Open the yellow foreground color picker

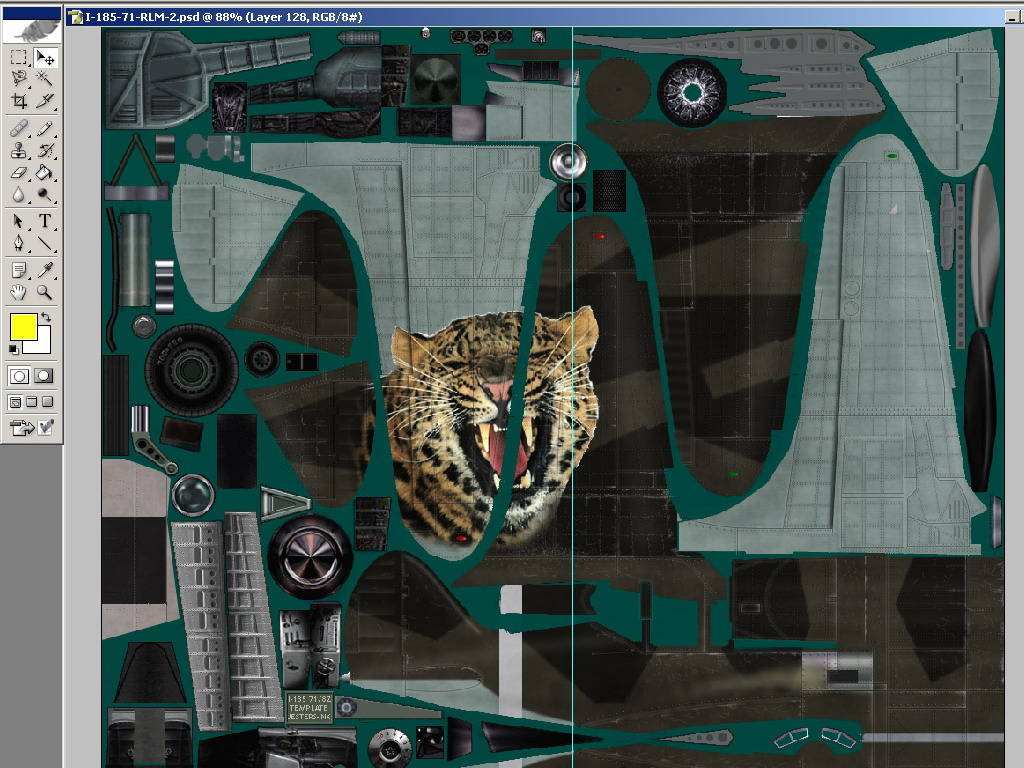(x=23, y=327)
